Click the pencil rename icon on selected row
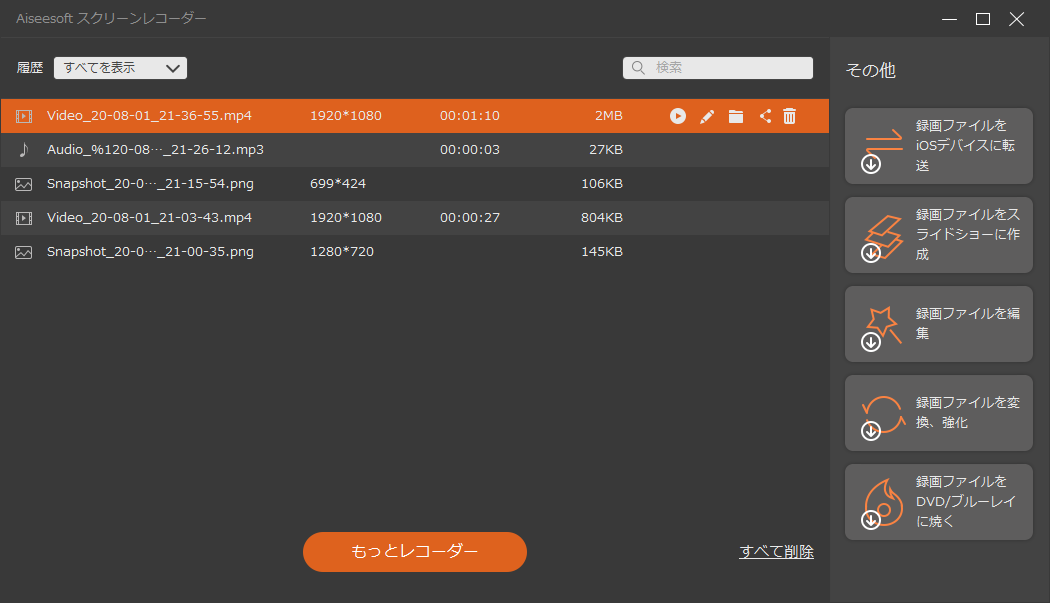Image resolution: width=1050 pixels, height=603 pixels. pos(707,116)
